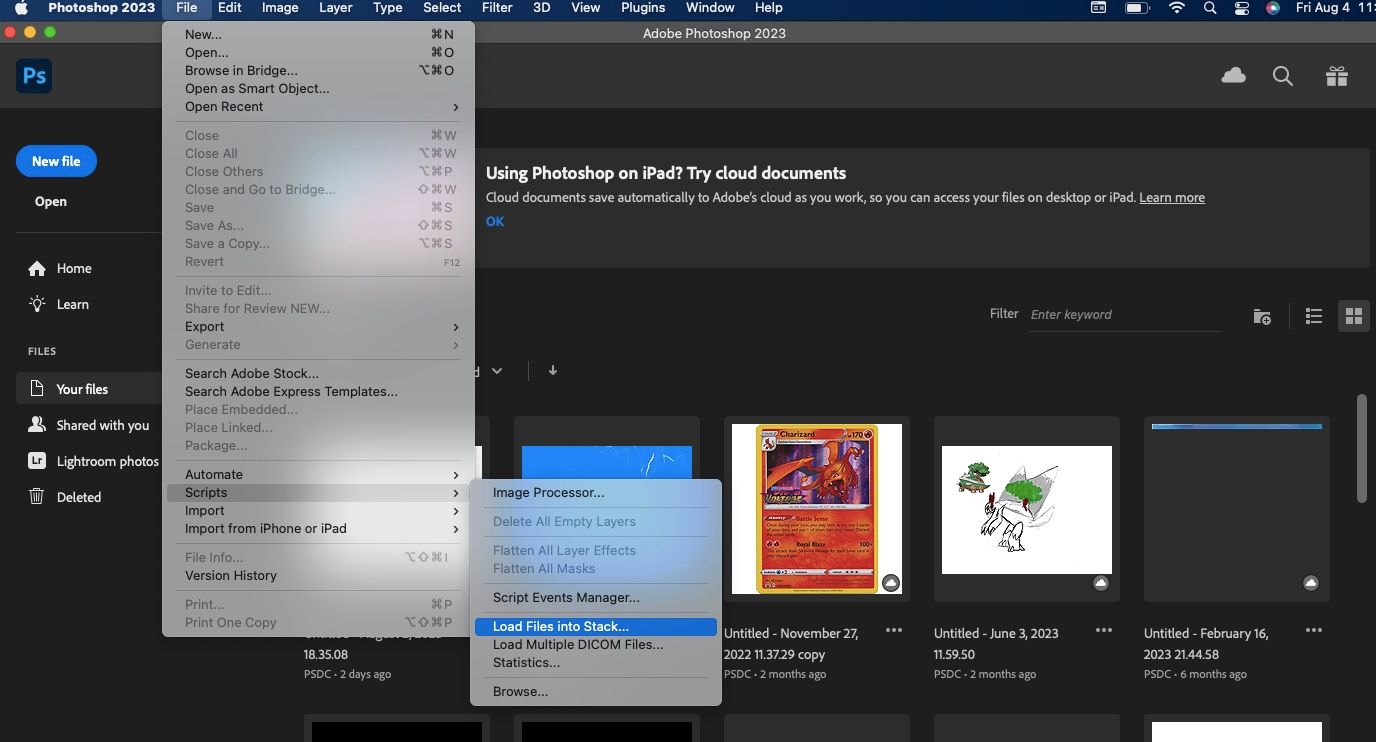Expand the Export submenu
Image resolution: width=1376 pixels, height=742 pixels.
(x=318, y=327)
